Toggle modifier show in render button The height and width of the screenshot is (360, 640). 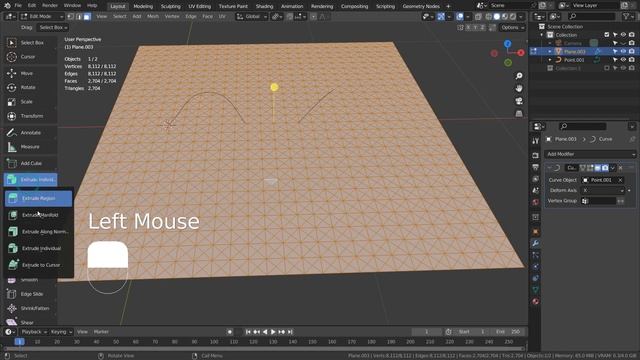605,168
